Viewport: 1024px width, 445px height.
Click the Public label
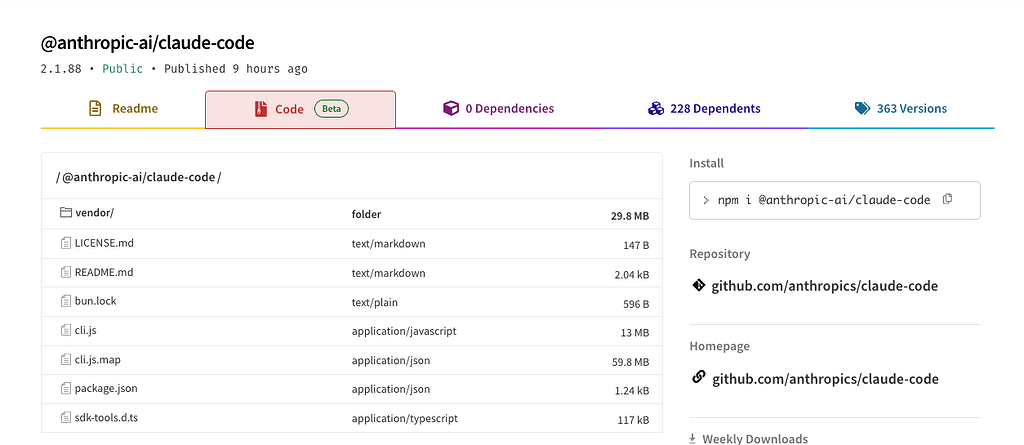tap(122, 69)
